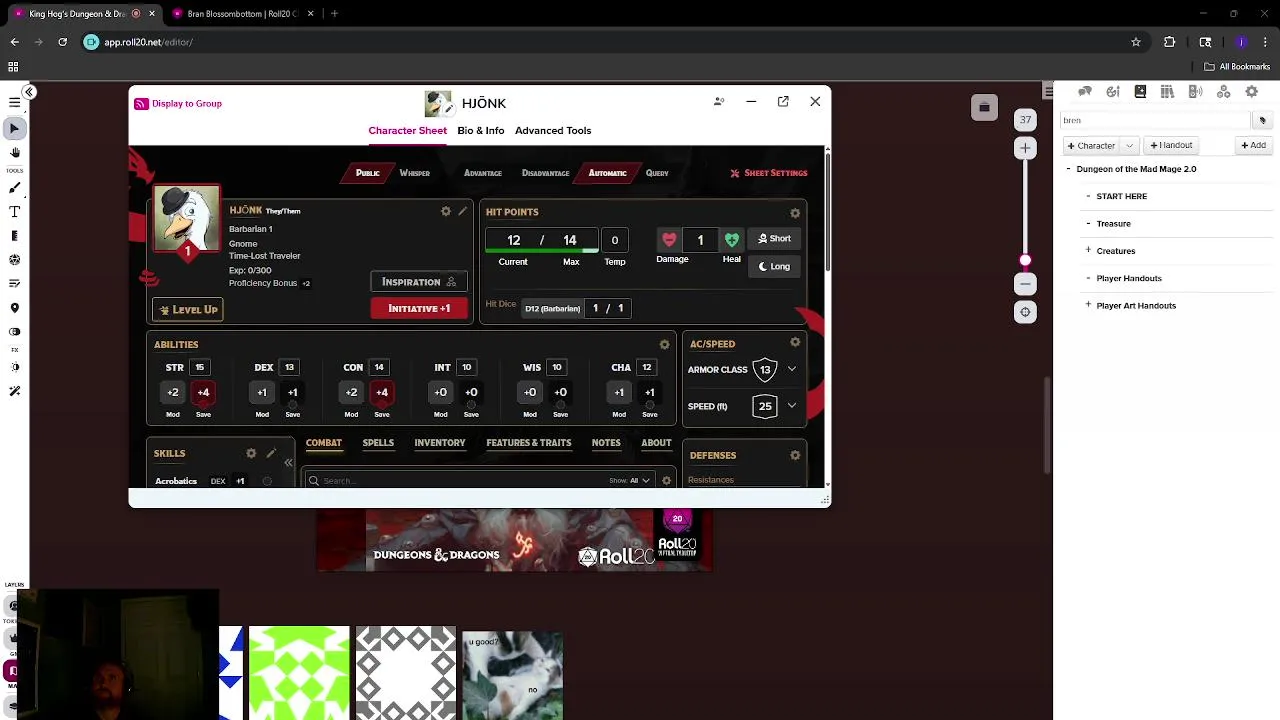
Task: Open the Compendium tab in sidebar
Action: click(1167, 92)
